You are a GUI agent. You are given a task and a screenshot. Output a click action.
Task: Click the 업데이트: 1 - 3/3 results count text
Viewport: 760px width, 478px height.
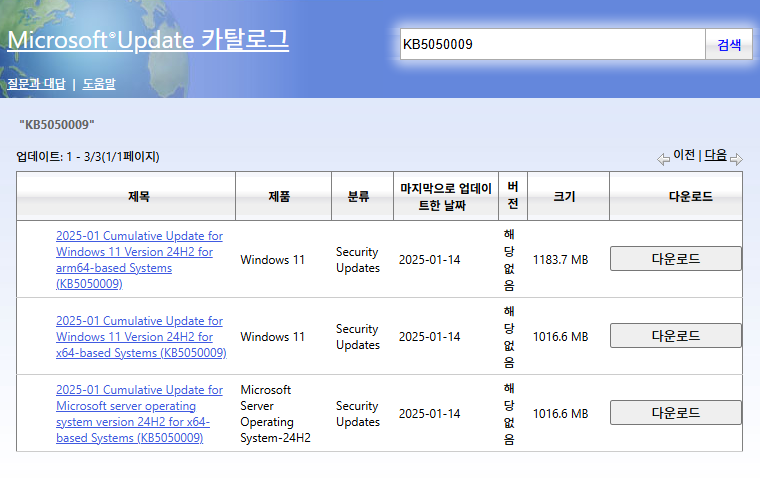(88, 157)
